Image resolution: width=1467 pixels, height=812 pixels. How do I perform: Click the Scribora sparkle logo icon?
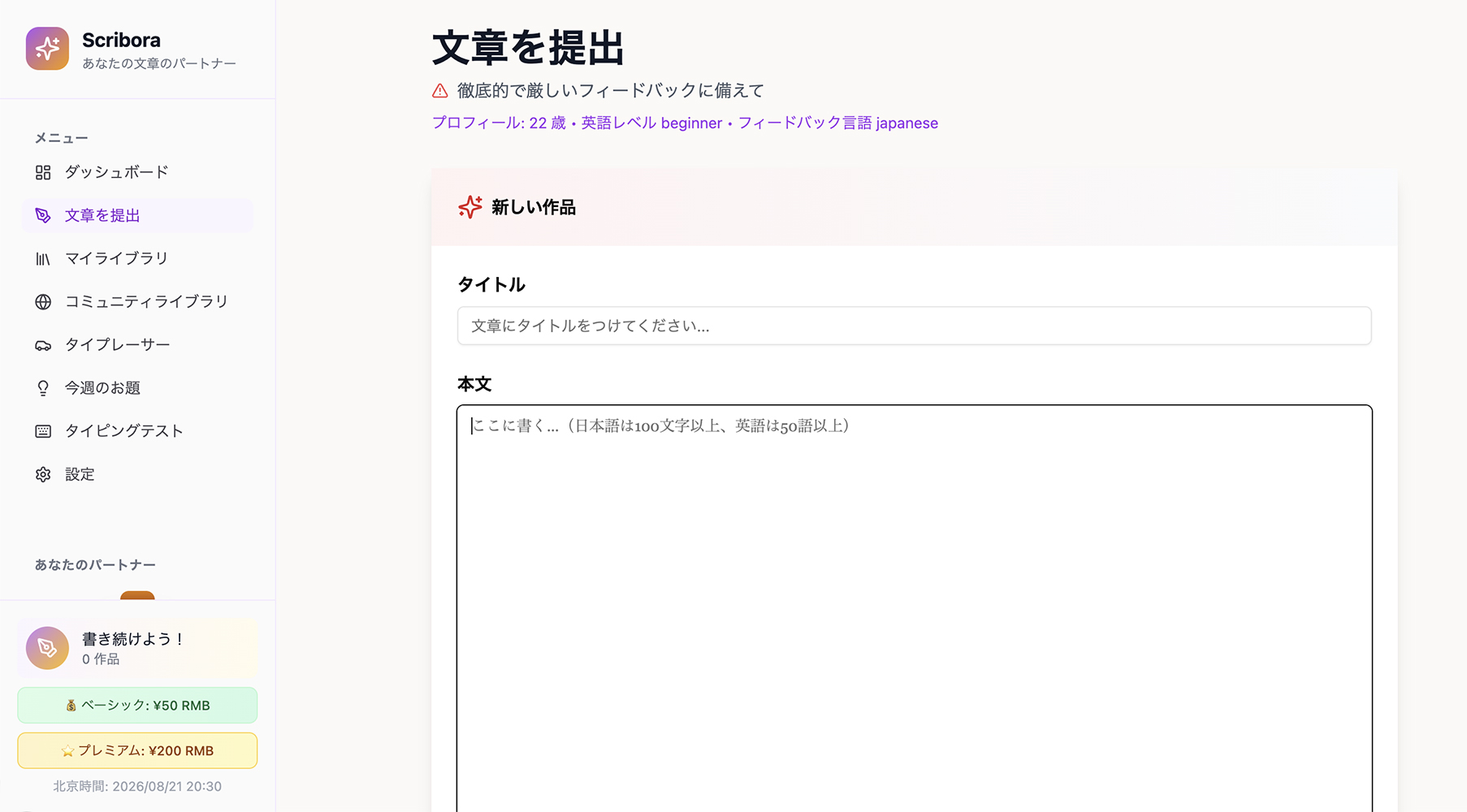47,49
